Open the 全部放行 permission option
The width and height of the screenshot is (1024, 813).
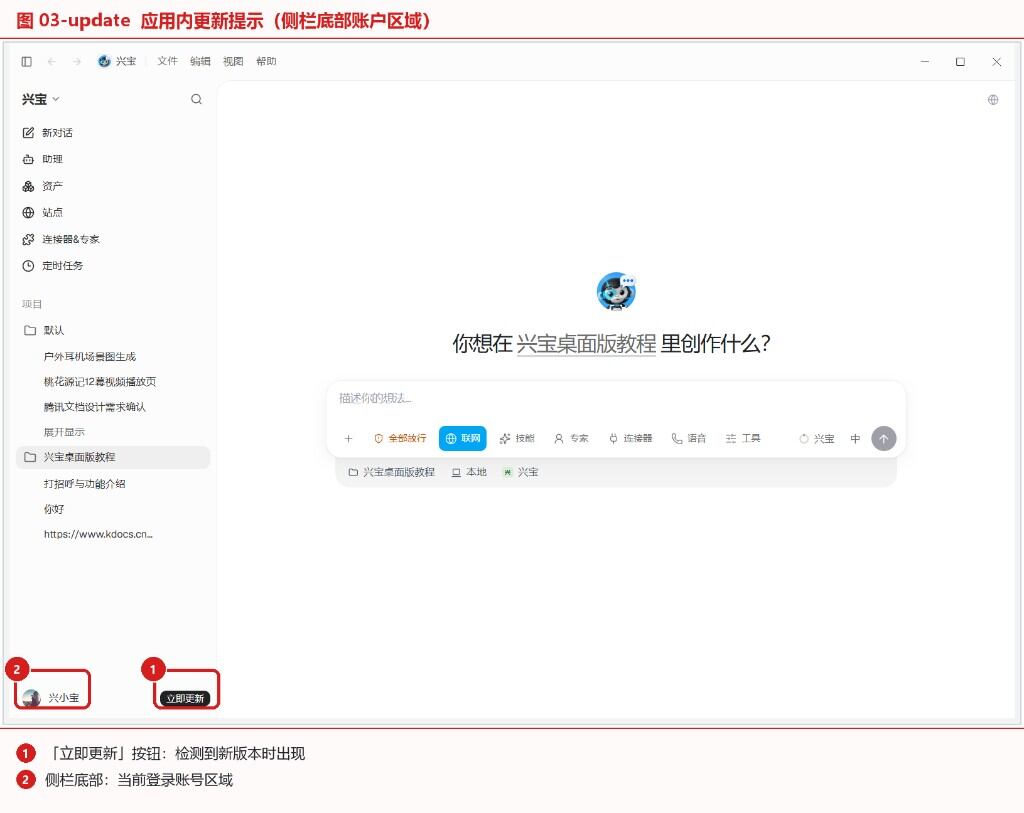click(400, 439)
